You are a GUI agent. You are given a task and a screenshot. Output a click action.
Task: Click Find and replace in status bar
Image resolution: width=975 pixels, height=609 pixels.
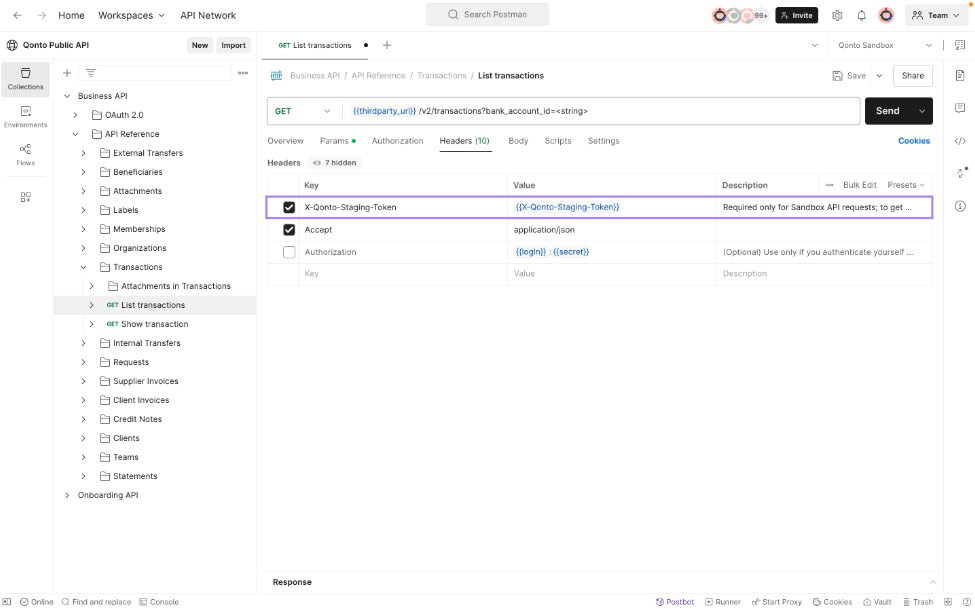96,602
